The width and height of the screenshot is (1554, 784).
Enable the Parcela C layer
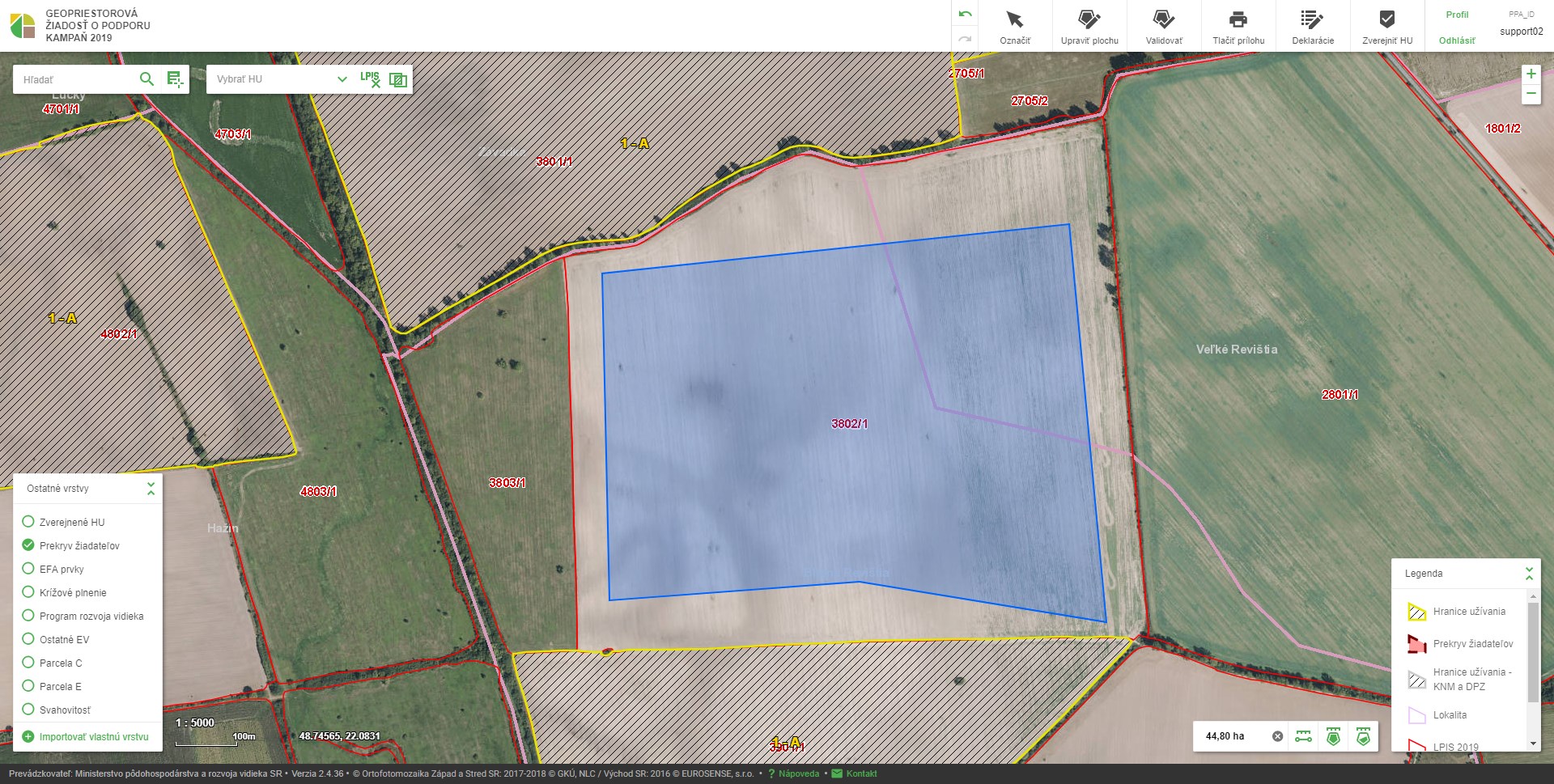coord(28,663)
